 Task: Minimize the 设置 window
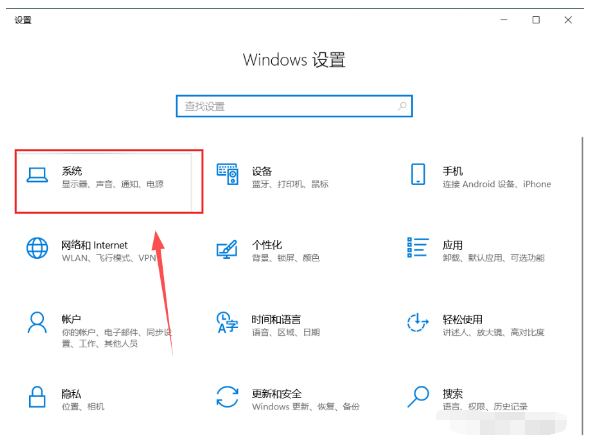[504, 20]
